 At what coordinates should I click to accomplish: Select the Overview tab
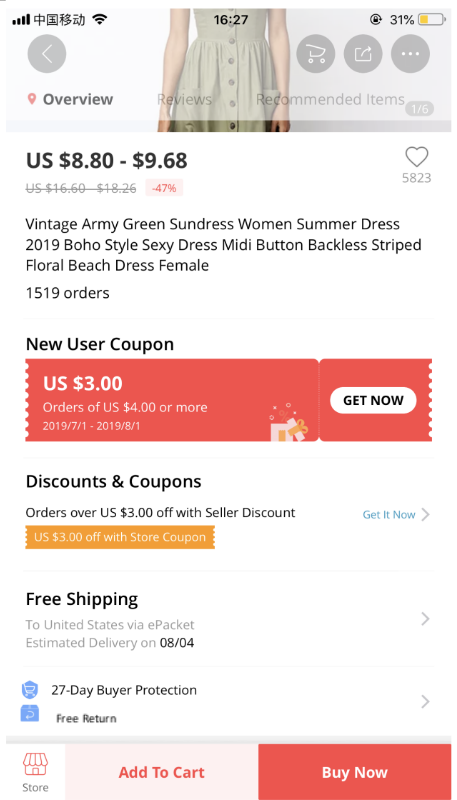pos(78,99)
